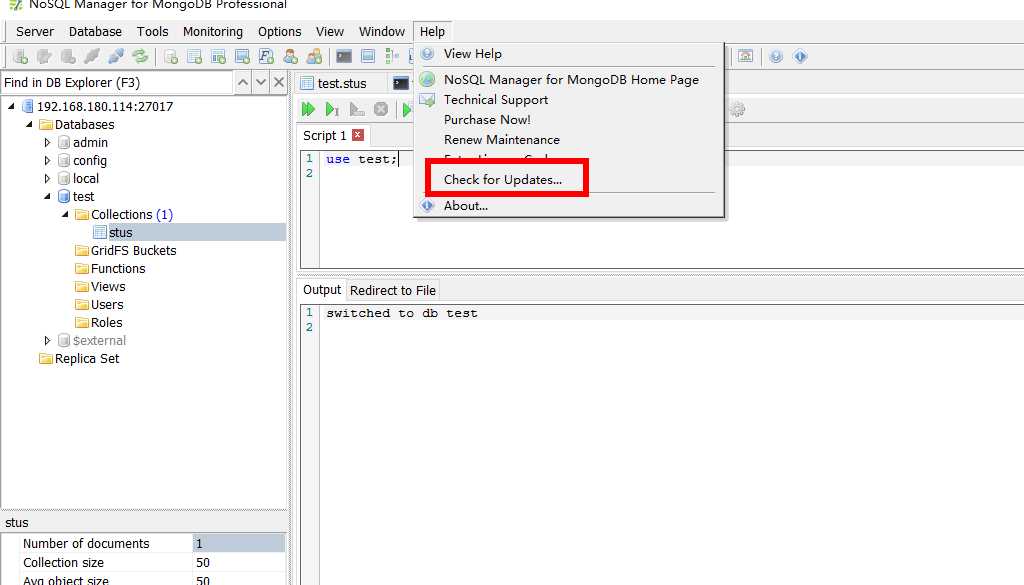Click the create database icon with plus
The image size is (1024, 585).
click(171, 57)
